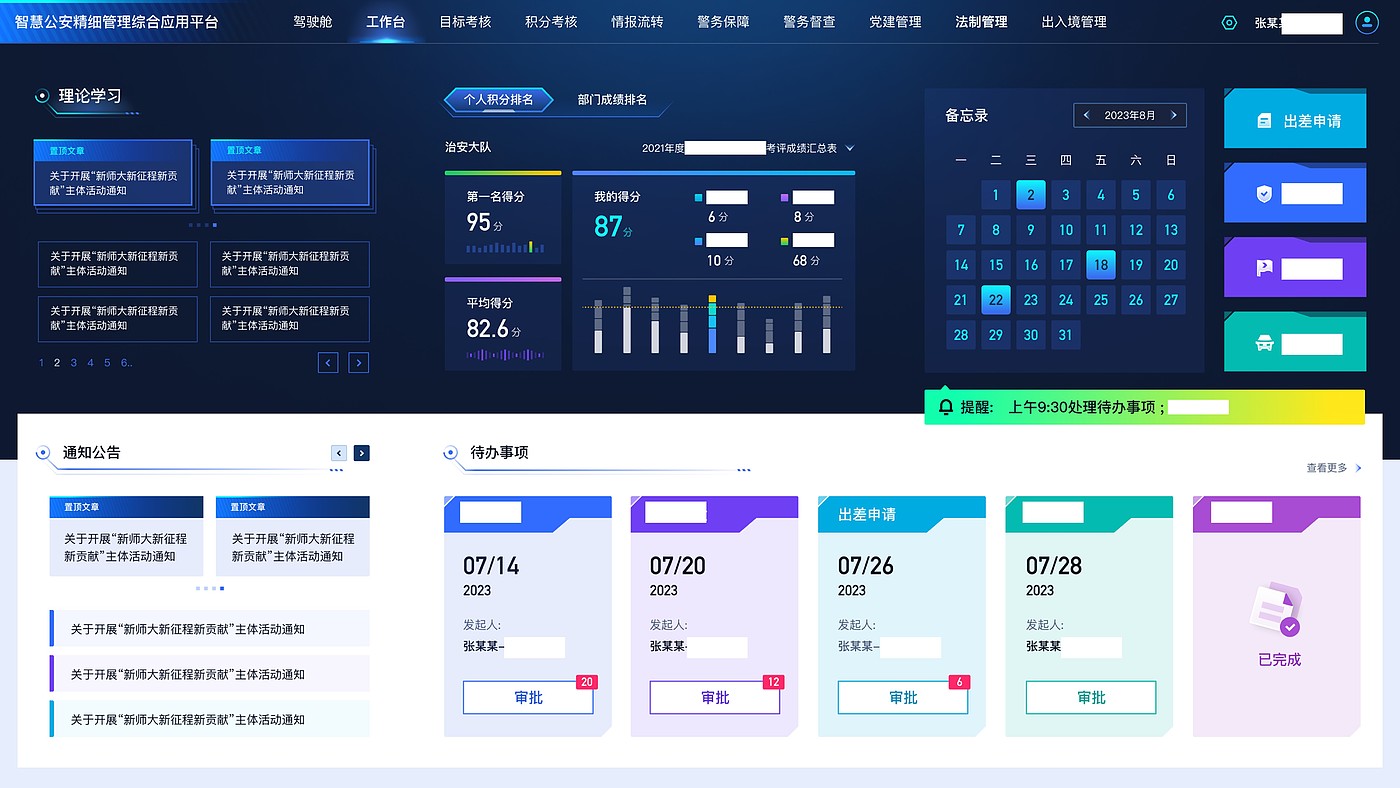
Task: Pick date 31 in the calendar
Action: [x=1066, y=335]
